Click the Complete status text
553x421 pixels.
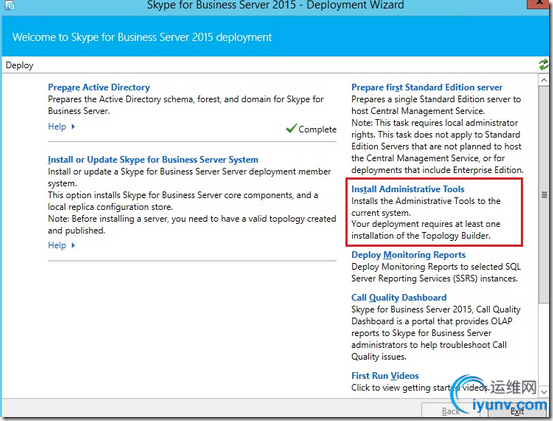317,129
